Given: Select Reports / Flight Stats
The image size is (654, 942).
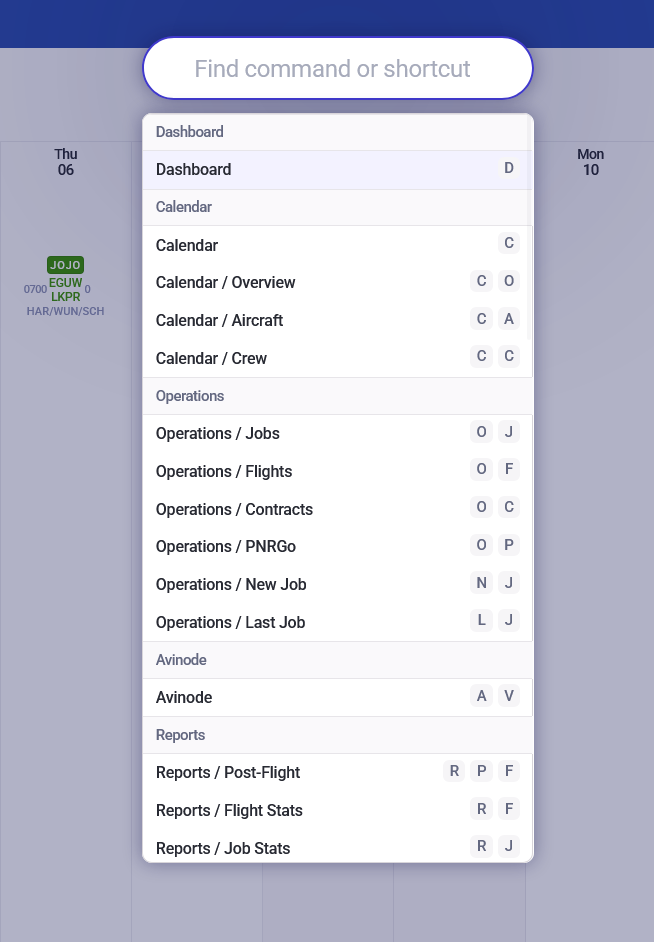Looking at the screenshot, I should point(337,811).
